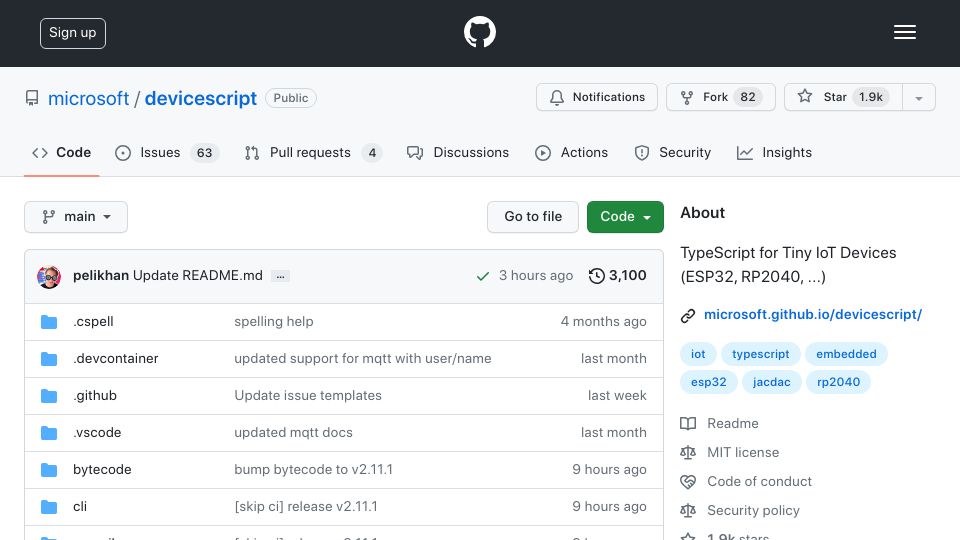The image size is (960, 540).
Task: Open 'Update README.md' commit message
Action: point(198,276)
